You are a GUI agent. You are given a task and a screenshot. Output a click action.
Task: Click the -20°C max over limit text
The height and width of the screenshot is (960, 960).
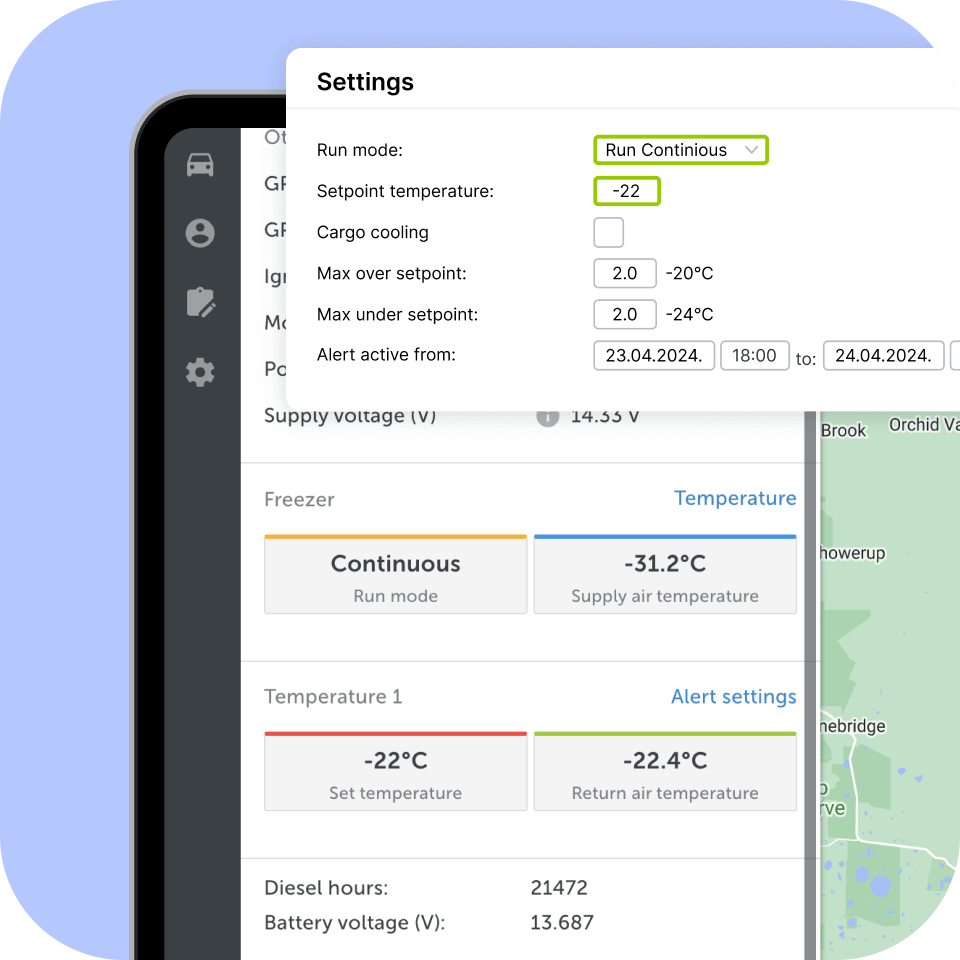pyautogui.click(x=689, y=273)
